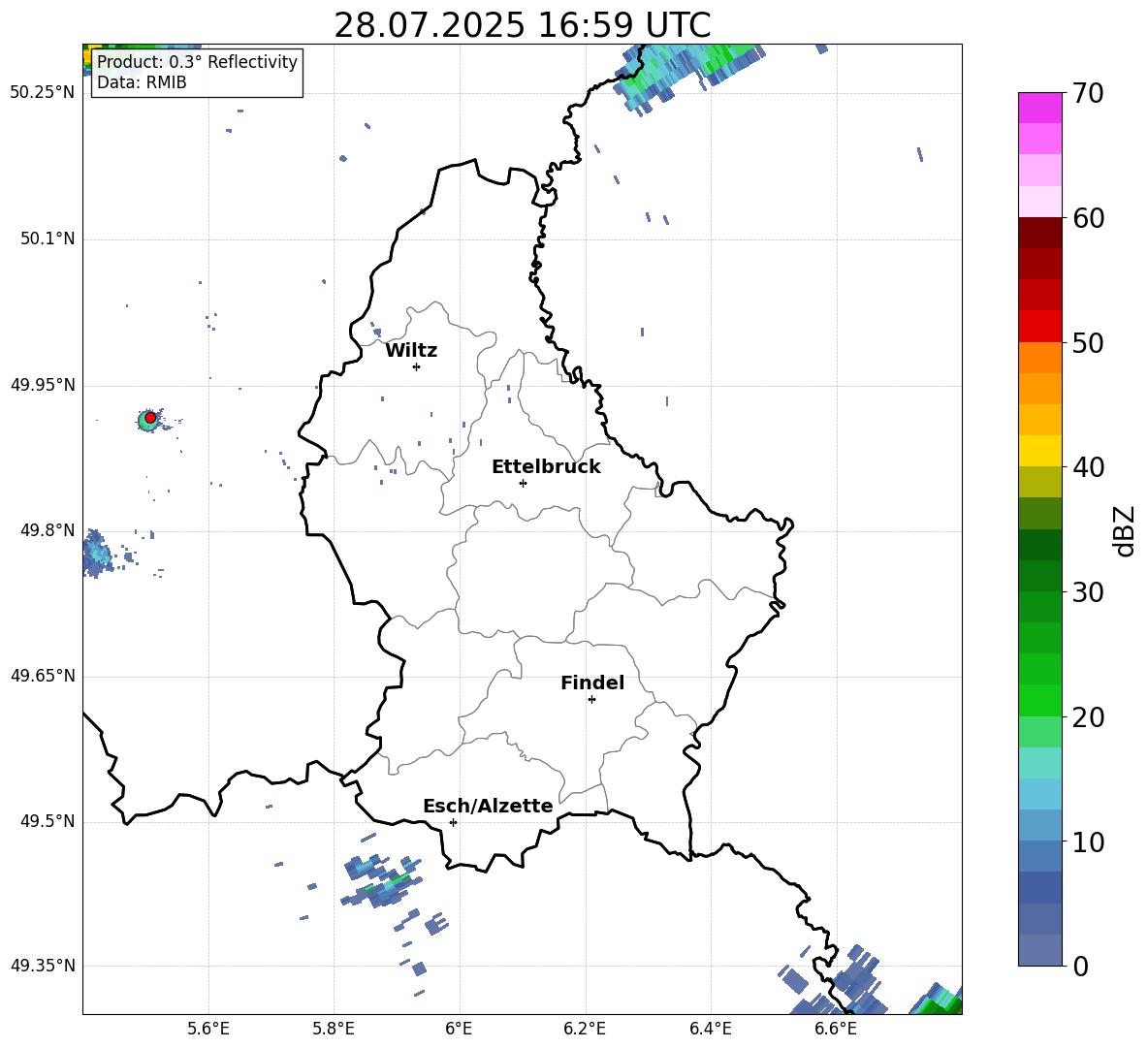Click the blue echo cluster at left edge
The image size is (1148, 1048).
tap(95, 554)
